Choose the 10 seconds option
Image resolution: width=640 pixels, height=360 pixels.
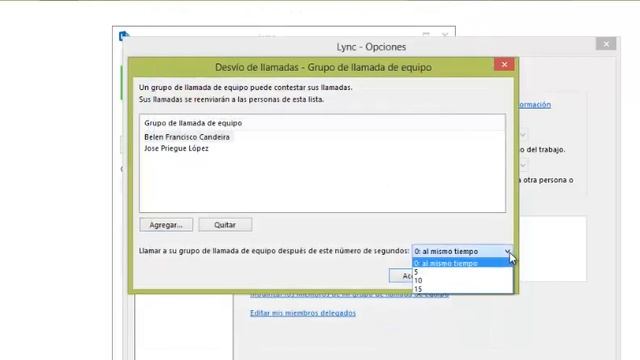[462, 281]
